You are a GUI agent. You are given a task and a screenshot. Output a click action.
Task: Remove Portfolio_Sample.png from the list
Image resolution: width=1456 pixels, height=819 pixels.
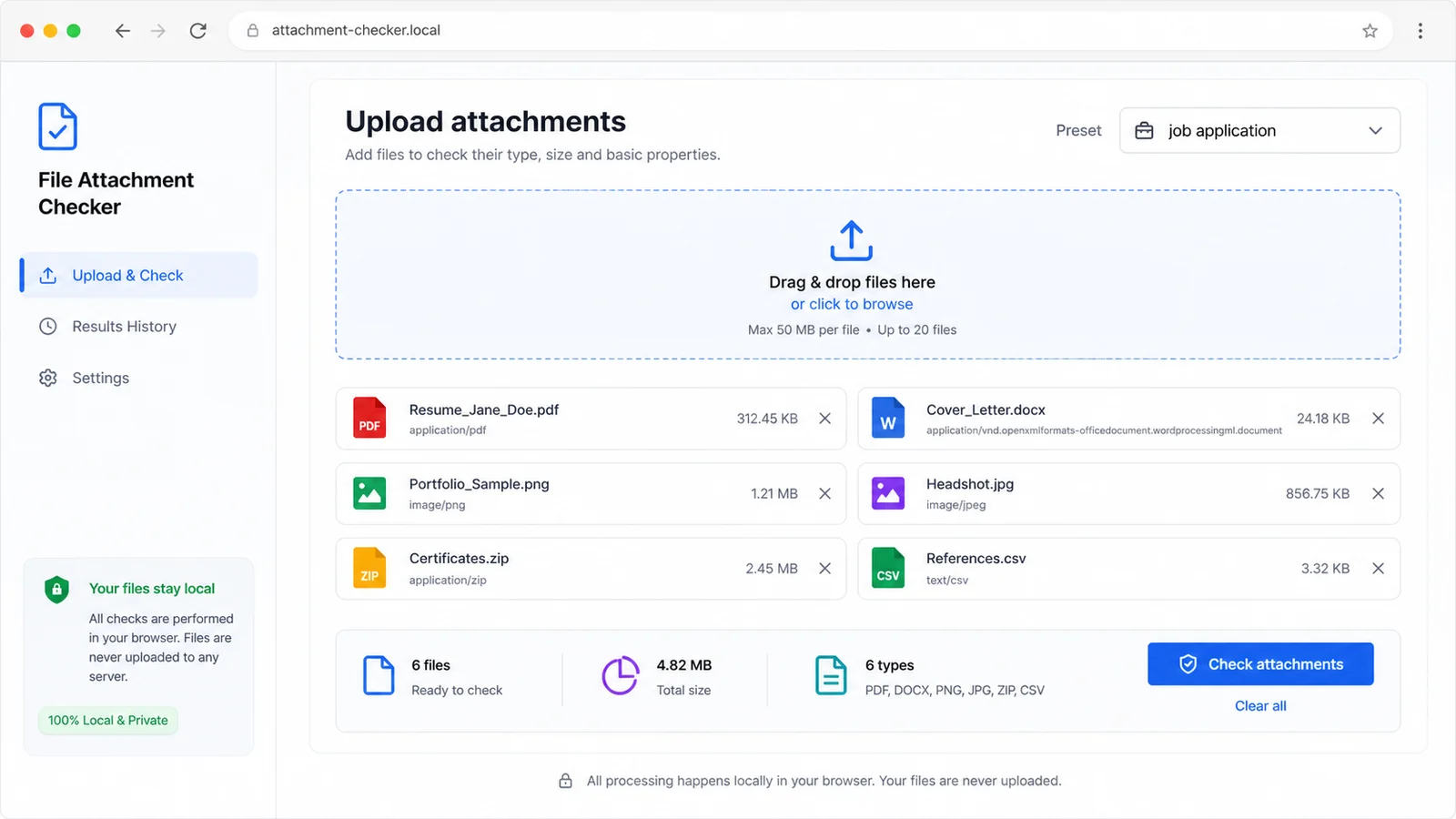(x=824, y=493)
